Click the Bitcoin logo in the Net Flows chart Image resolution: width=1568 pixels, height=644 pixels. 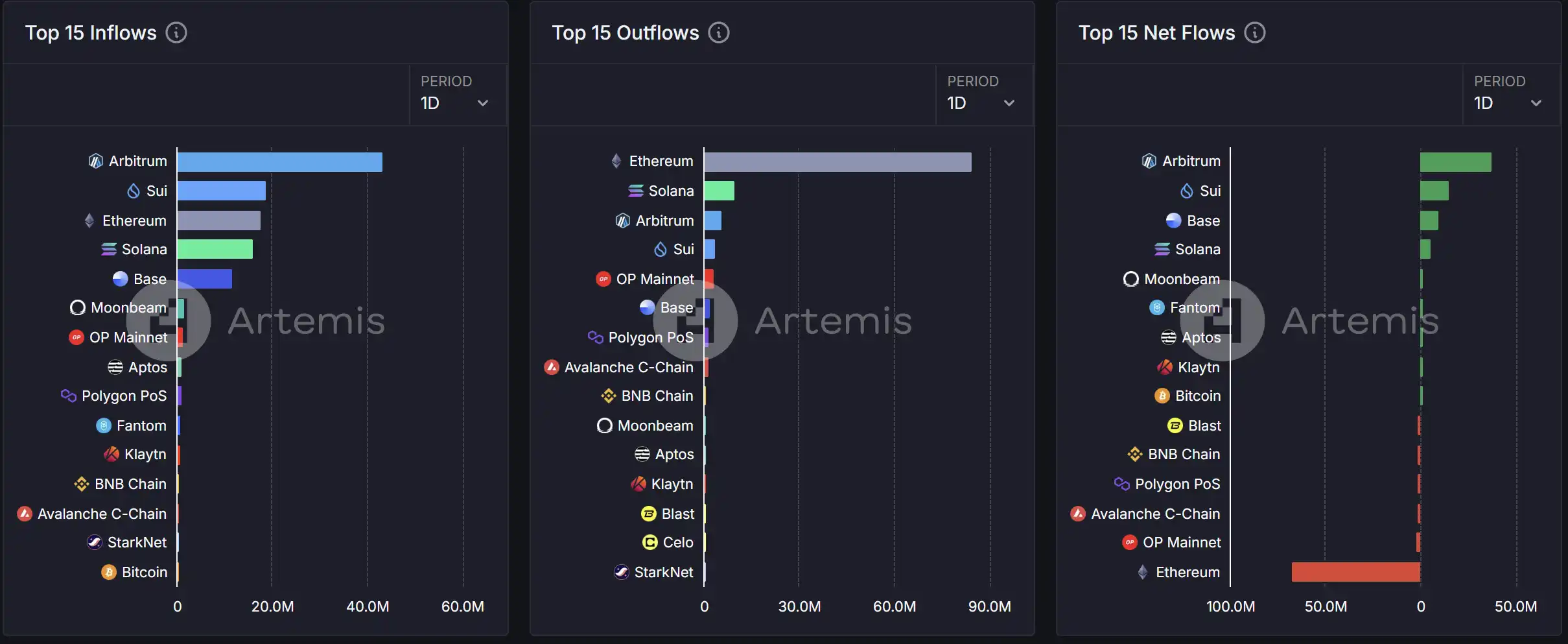tap(1162, 396)
